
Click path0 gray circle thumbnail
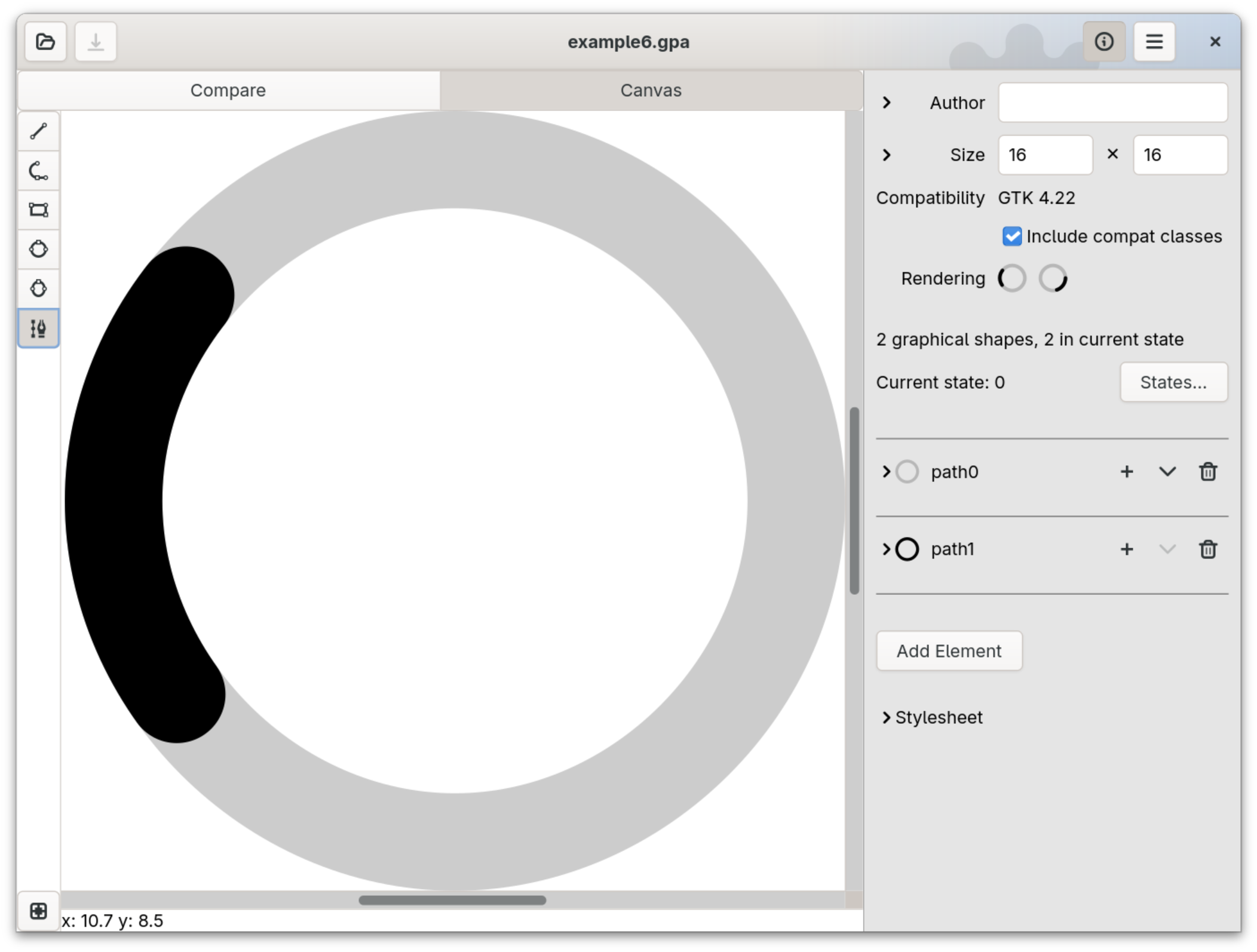(907, 472)
